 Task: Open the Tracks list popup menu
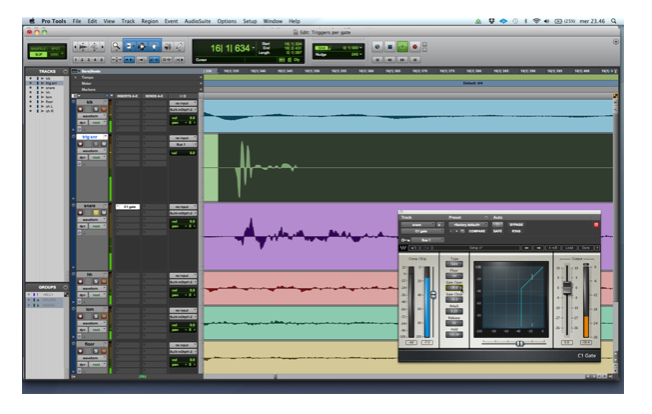pyautogui.click(x=65, y=71)
